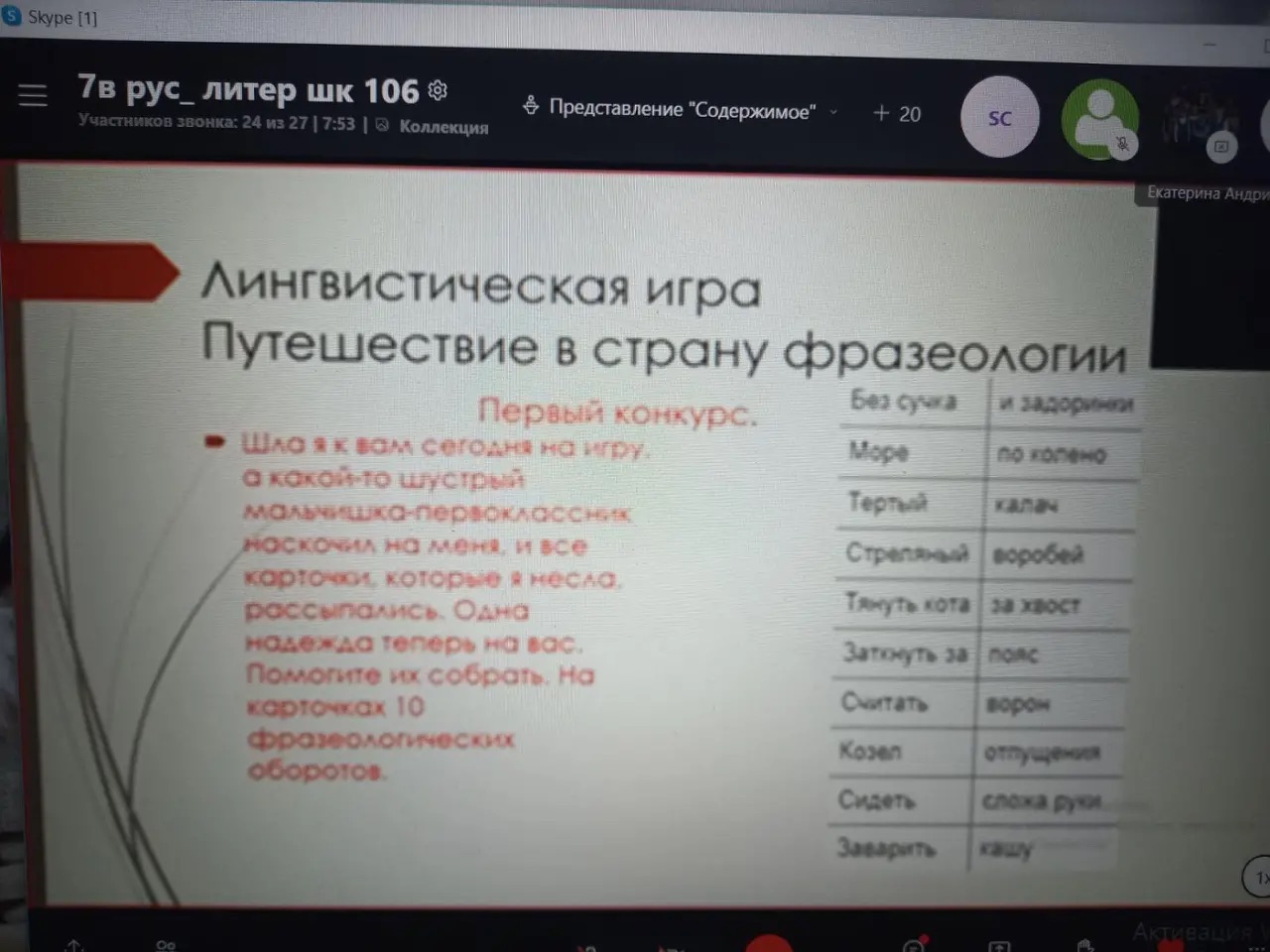Click the collection icon before Коллекция
1270x952 pixels.
pos(382,125)
